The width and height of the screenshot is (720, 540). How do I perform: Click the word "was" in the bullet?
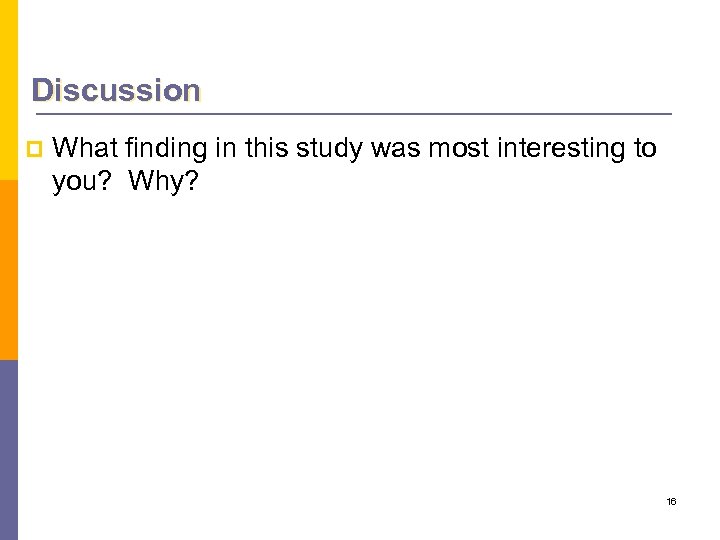[x=390, y=149]
